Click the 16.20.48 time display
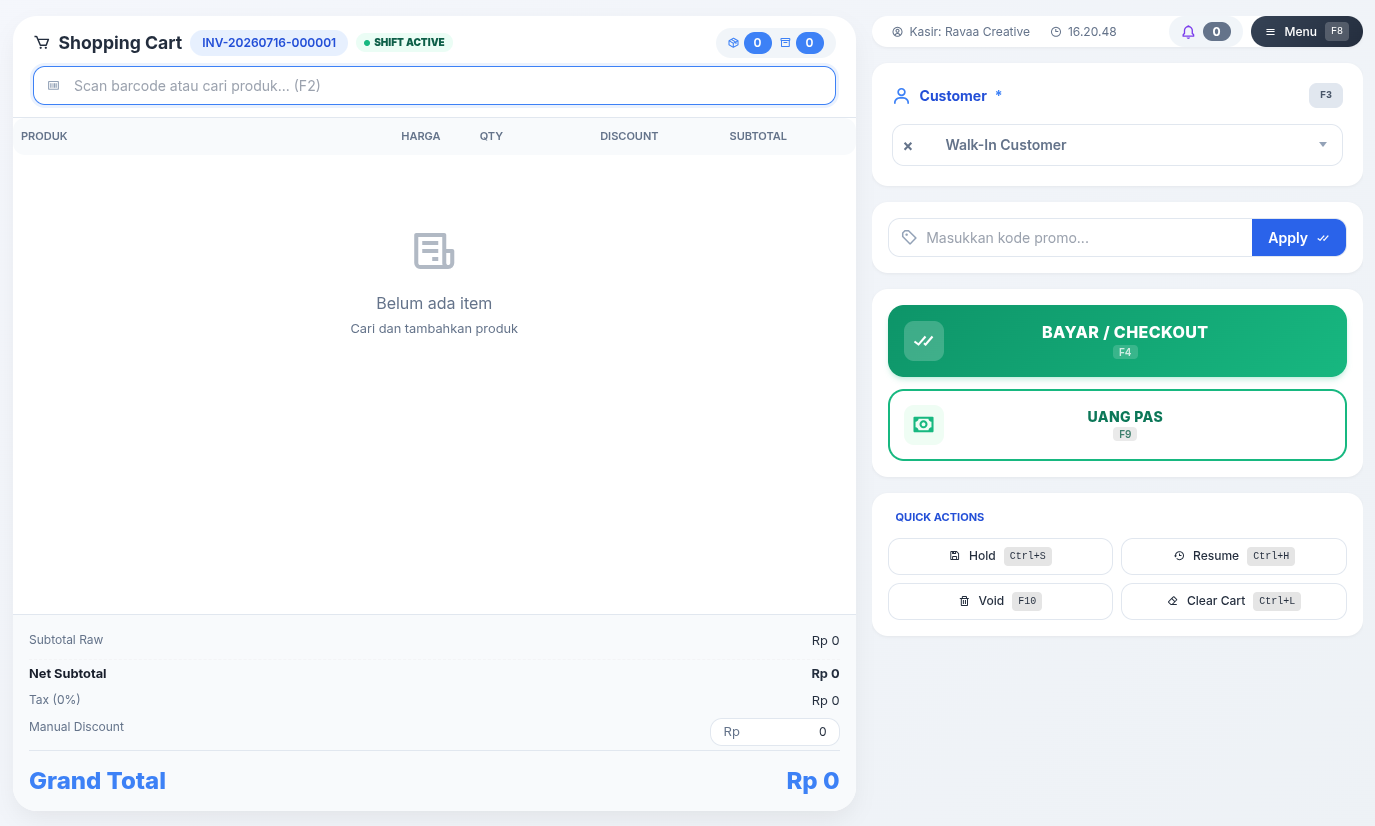1375x826 pixels. 1092,32
